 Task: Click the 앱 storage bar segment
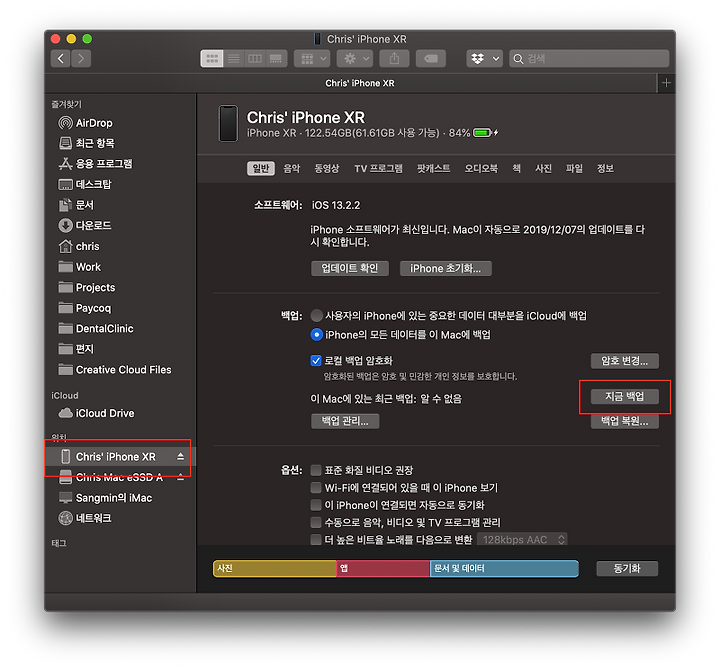pos(383,569)
